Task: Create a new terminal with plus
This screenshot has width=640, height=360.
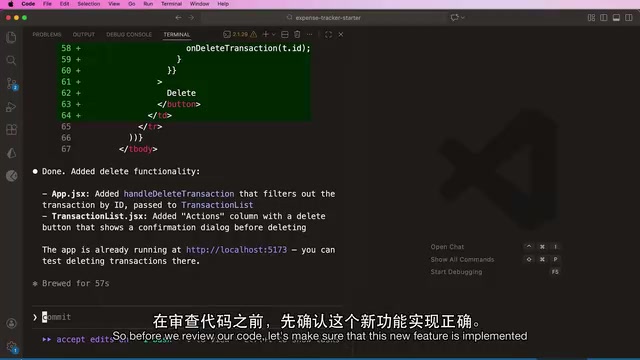Action: click(x=265, y=35)
